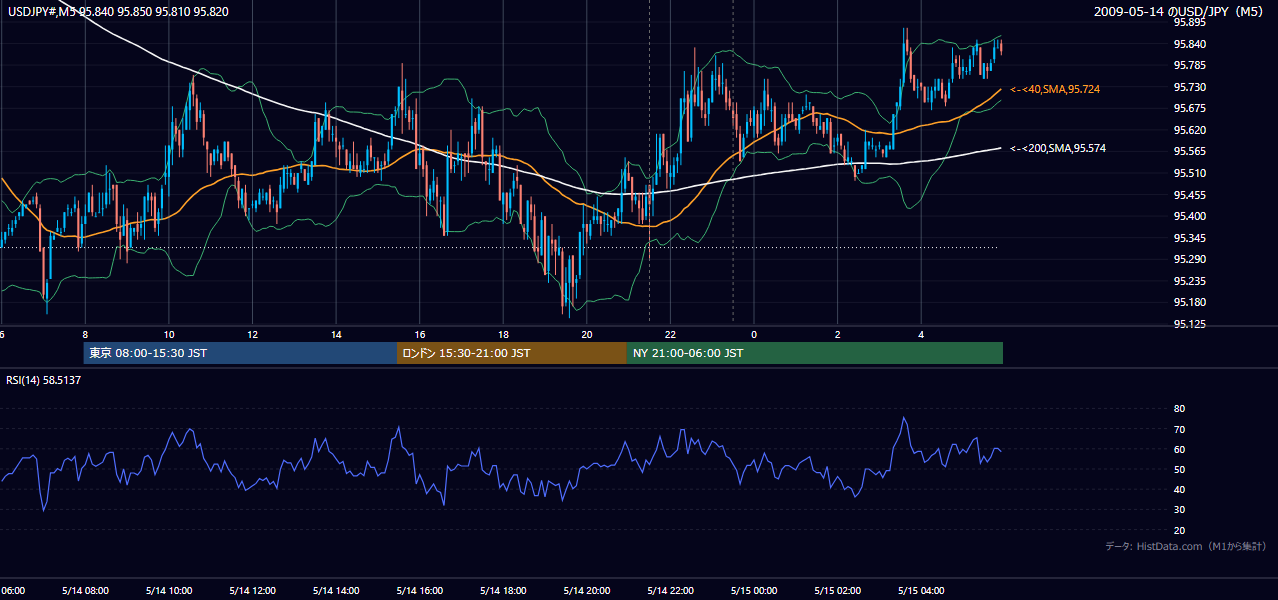Click hour tick 10 under price chart

coord(169,334)
